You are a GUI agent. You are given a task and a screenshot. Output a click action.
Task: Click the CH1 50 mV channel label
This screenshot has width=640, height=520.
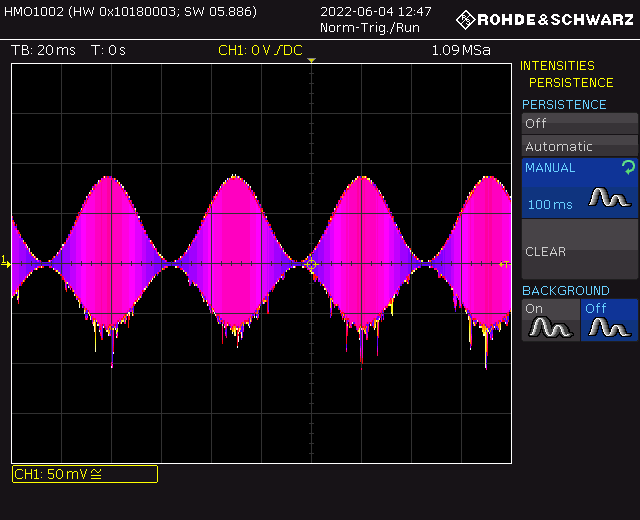[85, 474]
